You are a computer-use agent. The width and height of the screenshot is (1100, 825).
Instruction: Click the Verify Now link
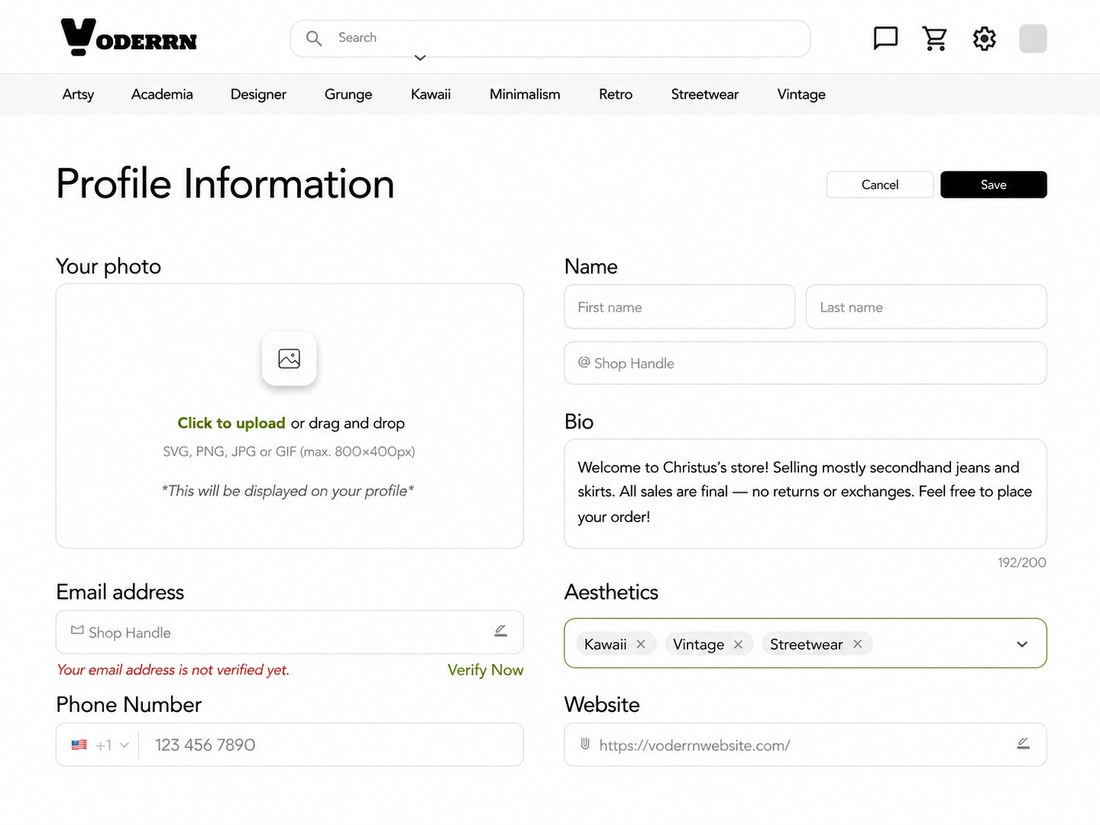pyautogui.click(x=485, y=670)
